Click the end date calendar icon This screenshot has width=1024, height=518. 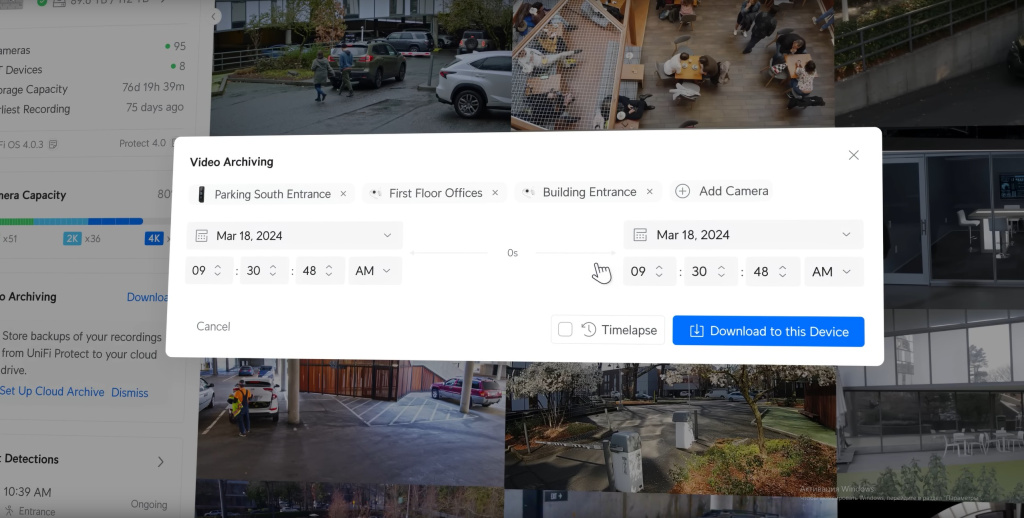640,235
